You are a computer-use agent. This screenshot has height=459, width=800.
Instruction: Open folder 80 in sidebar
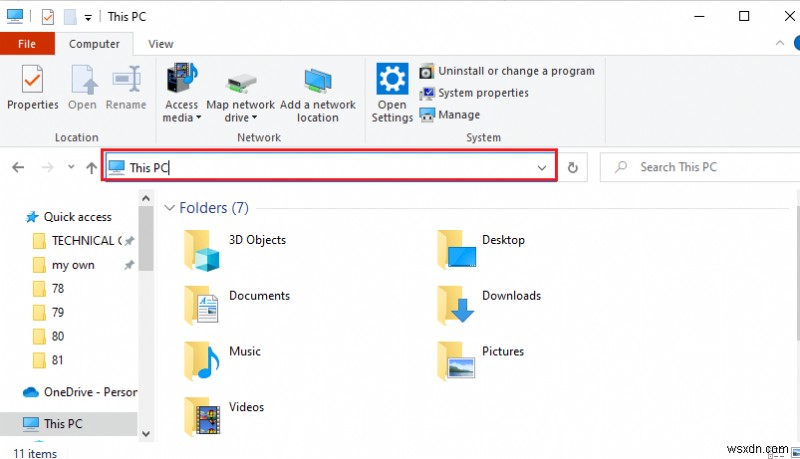tap(48, 336)
